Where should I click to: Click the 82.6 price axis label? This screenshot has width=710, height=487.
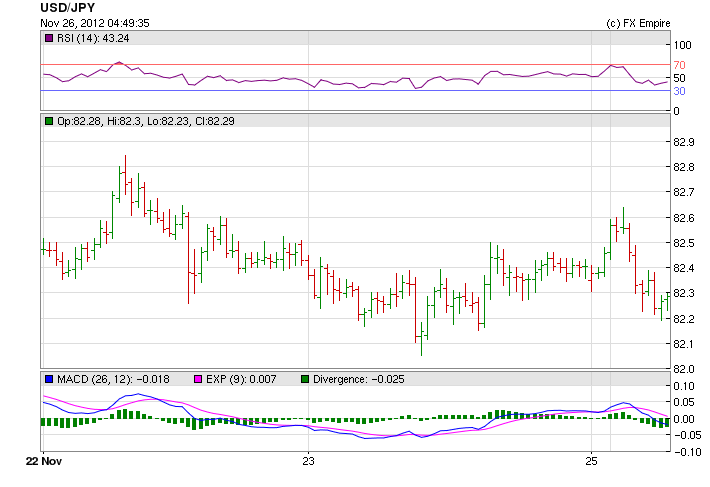click(x=684, y=218)
